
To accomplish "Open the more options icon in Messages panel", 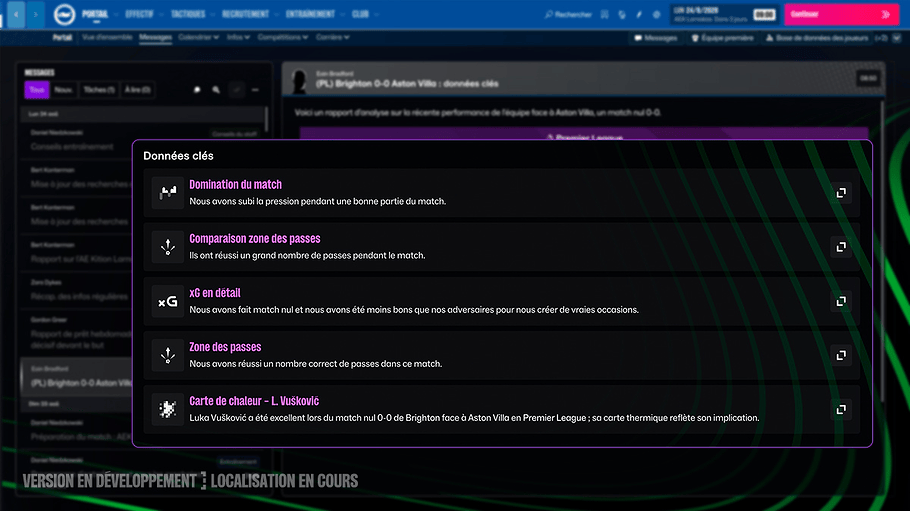I will pos(255,90).
